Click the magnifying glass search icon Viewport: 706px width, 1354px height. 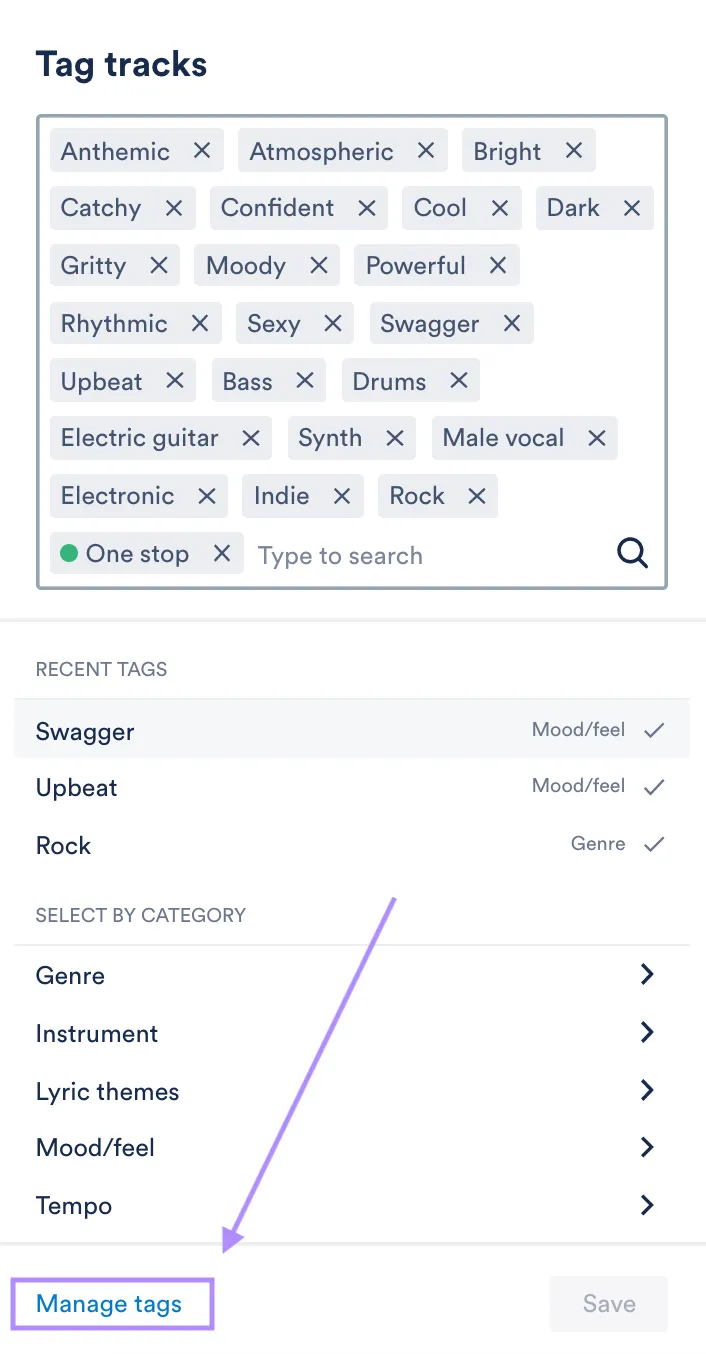click(632, 553)
